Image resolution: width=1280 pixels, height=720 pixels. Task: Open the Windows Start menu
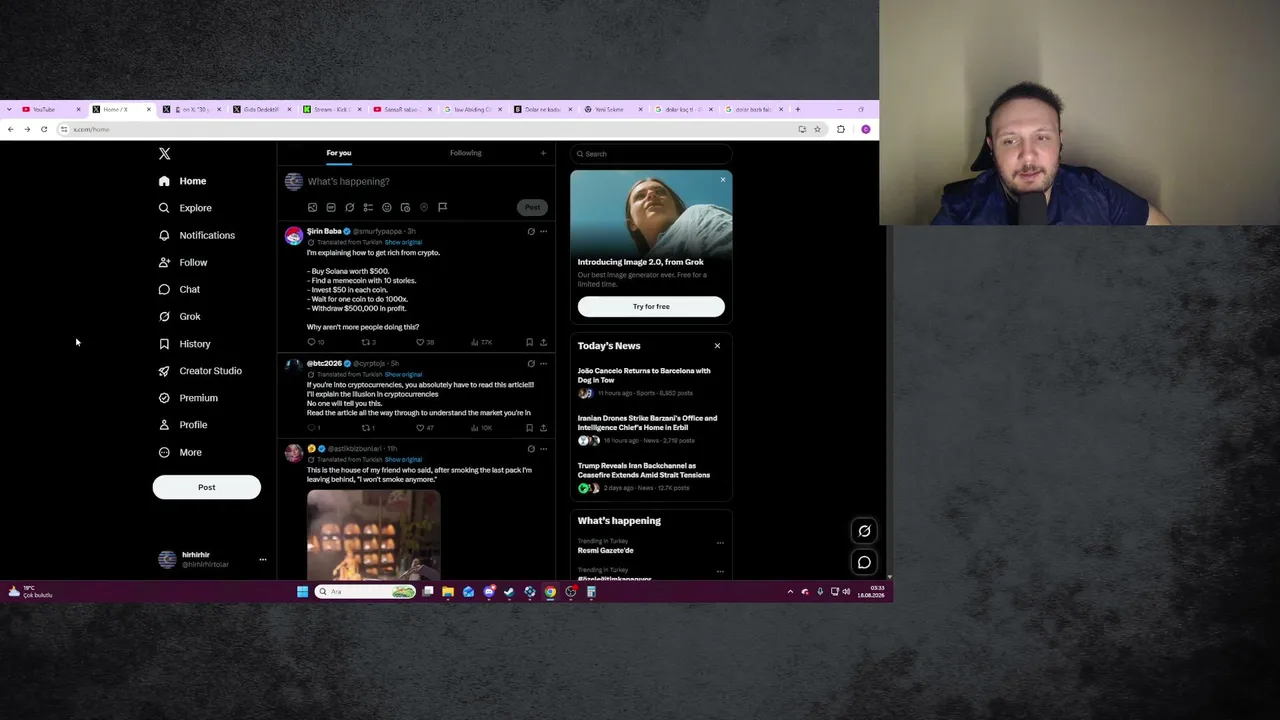(302, 592)
